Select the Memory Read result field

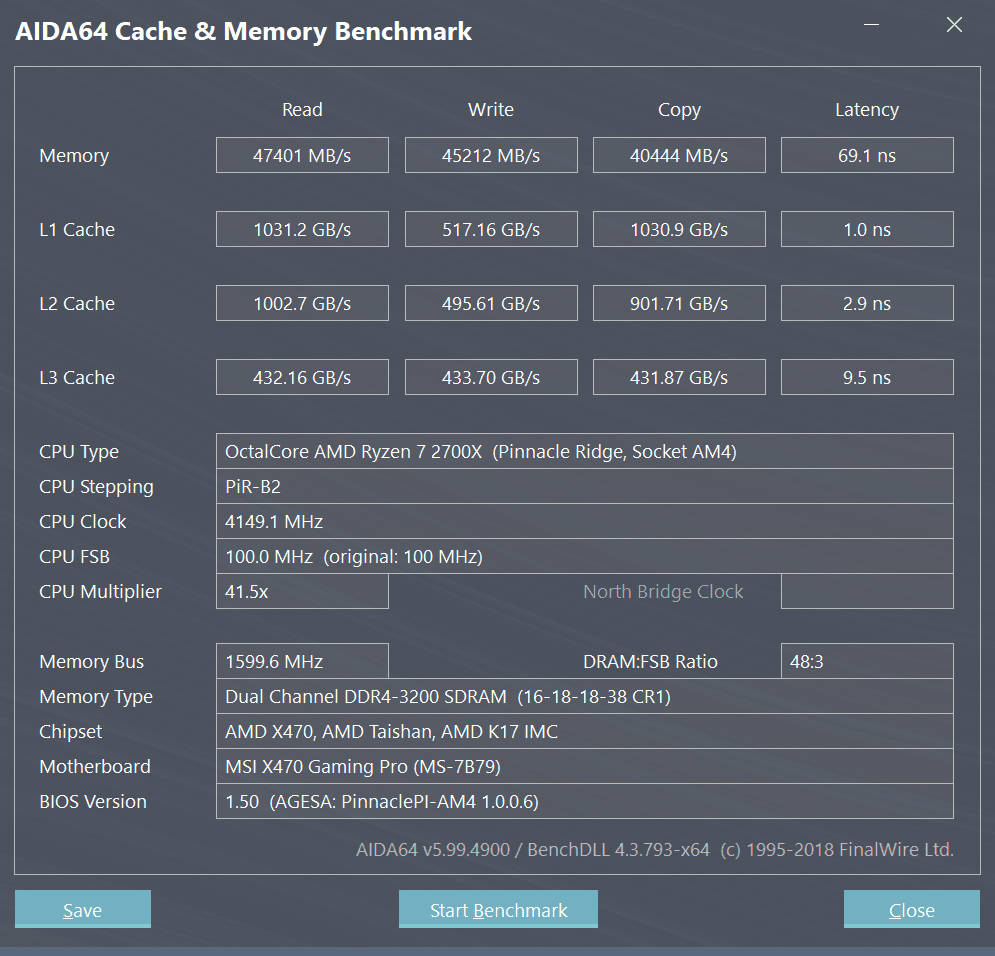point(302,156)
